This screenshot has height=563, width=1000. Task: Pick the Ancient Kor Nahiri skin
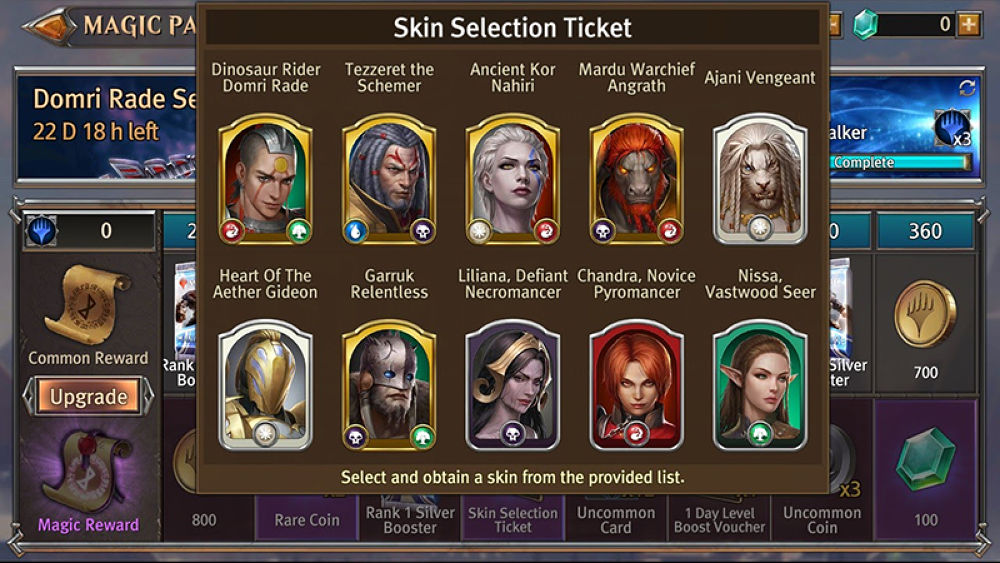[x=513, y=179]
